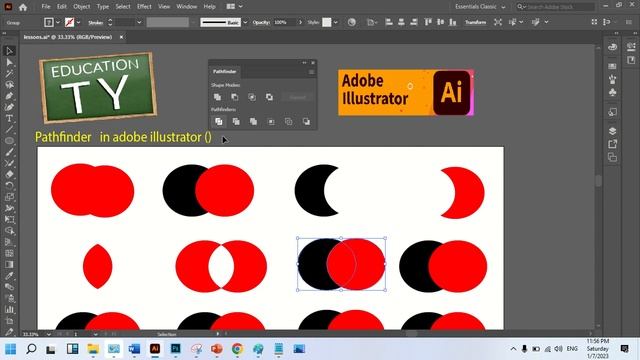The height and width of the screenshot is (360, 640).
Task: Click the Crop pathfinder button
Action: [271, 122]
